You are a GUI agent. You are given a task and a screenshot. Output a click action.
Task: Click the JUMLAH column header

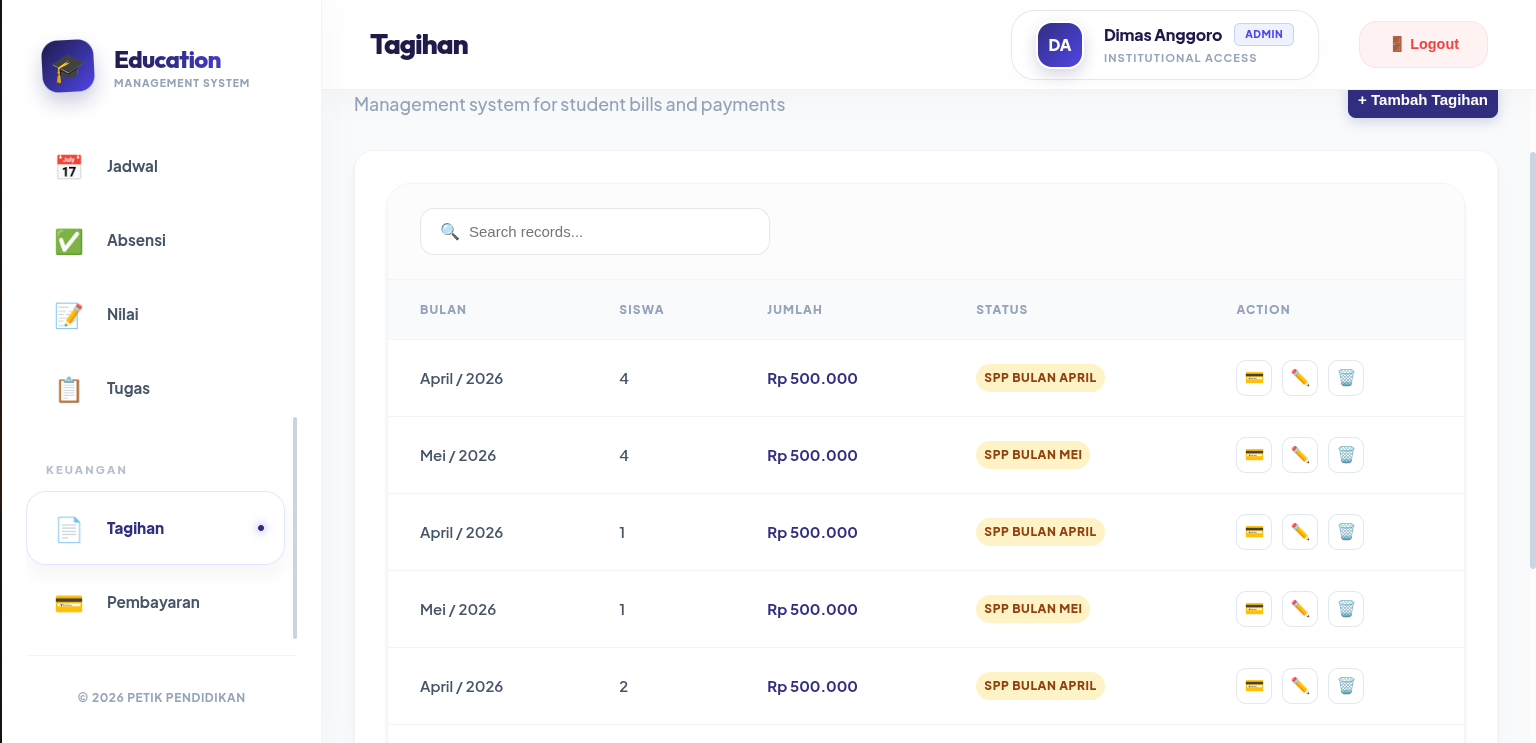pyautogui.click(x=795, y=310)
